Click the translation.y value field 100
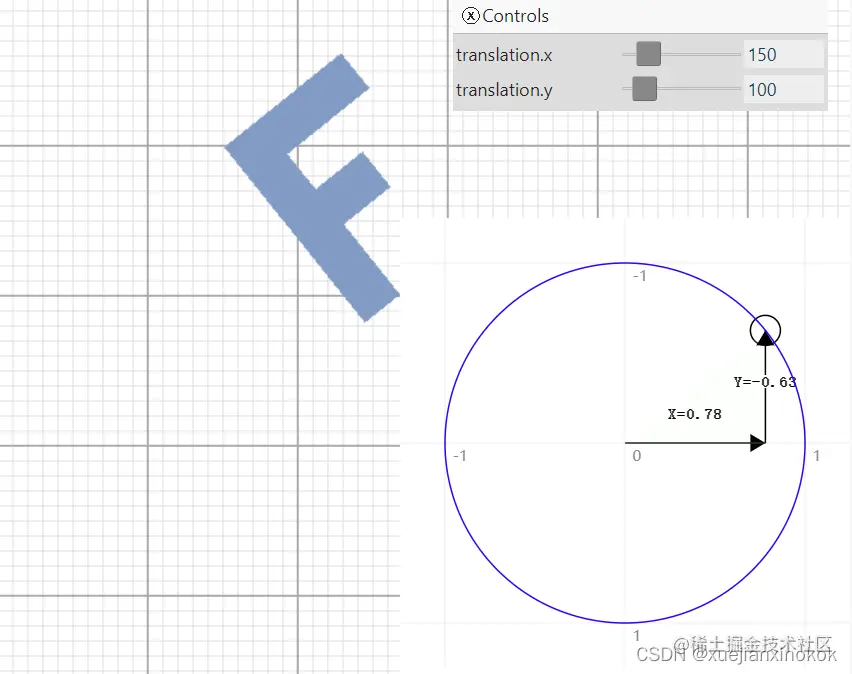Viewport: 852px width, 674px height. pyautogui.click(x=784, y=89)
